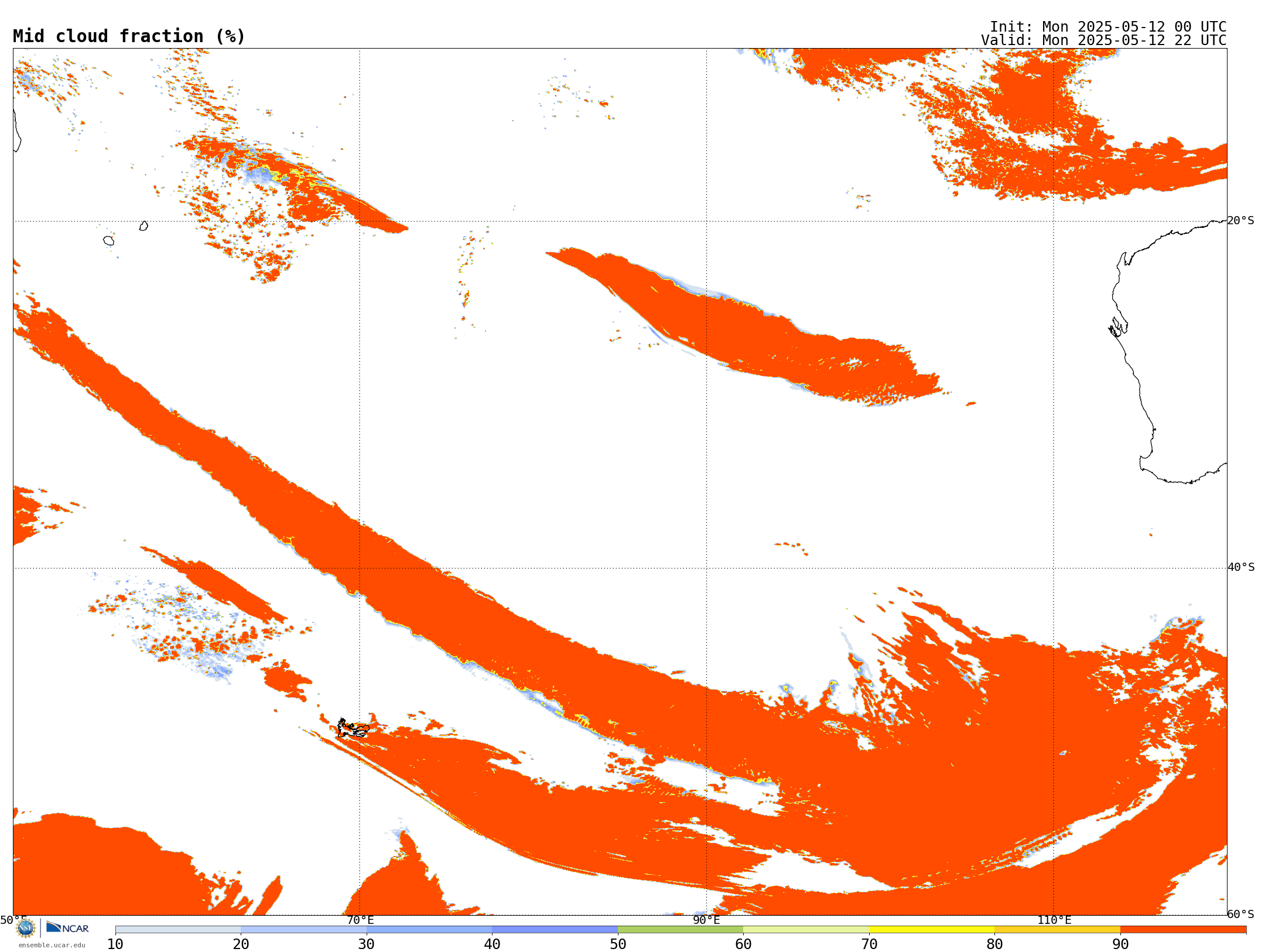Click the Shark Bay inlet on Australia's coastline

[x=1118, y=327]
